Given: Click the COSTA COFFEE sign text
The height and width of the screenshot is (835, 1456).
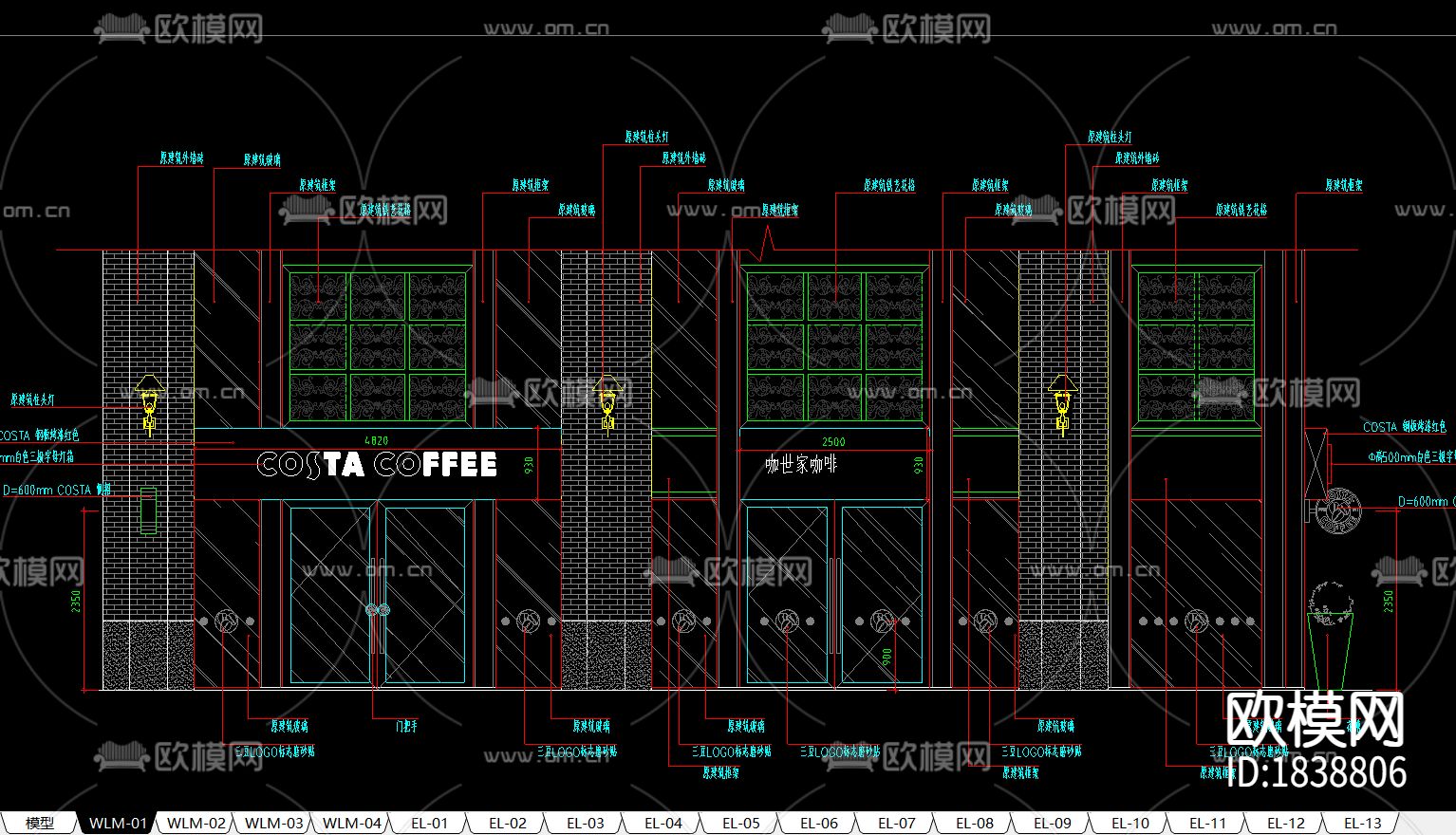Looking at the screenshot, I should click(377, 465).
